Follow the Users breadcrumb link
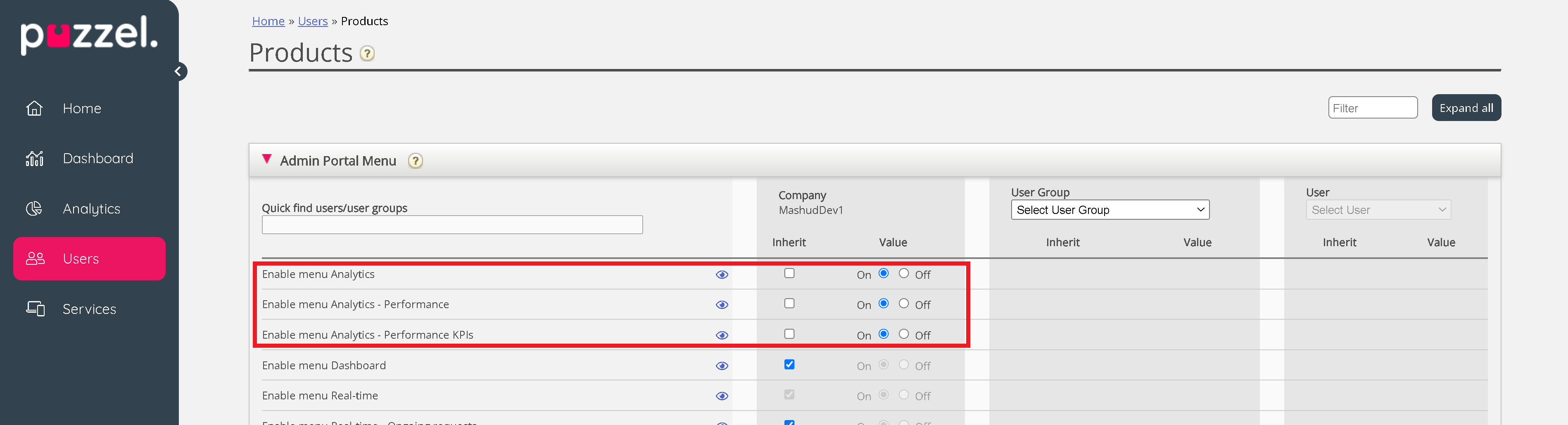The image size is (1568, 425). click(312, 21)
